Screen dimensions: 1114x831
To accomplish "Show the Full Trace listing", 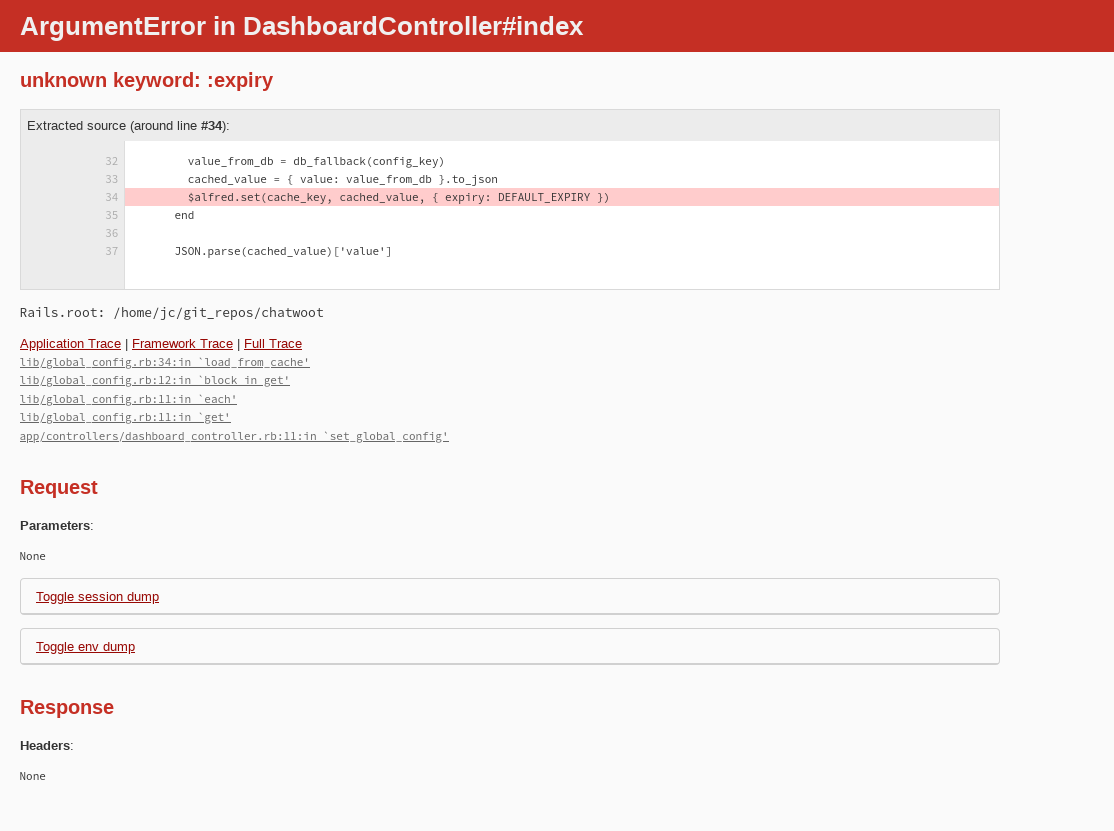I will tap(272, 343).
